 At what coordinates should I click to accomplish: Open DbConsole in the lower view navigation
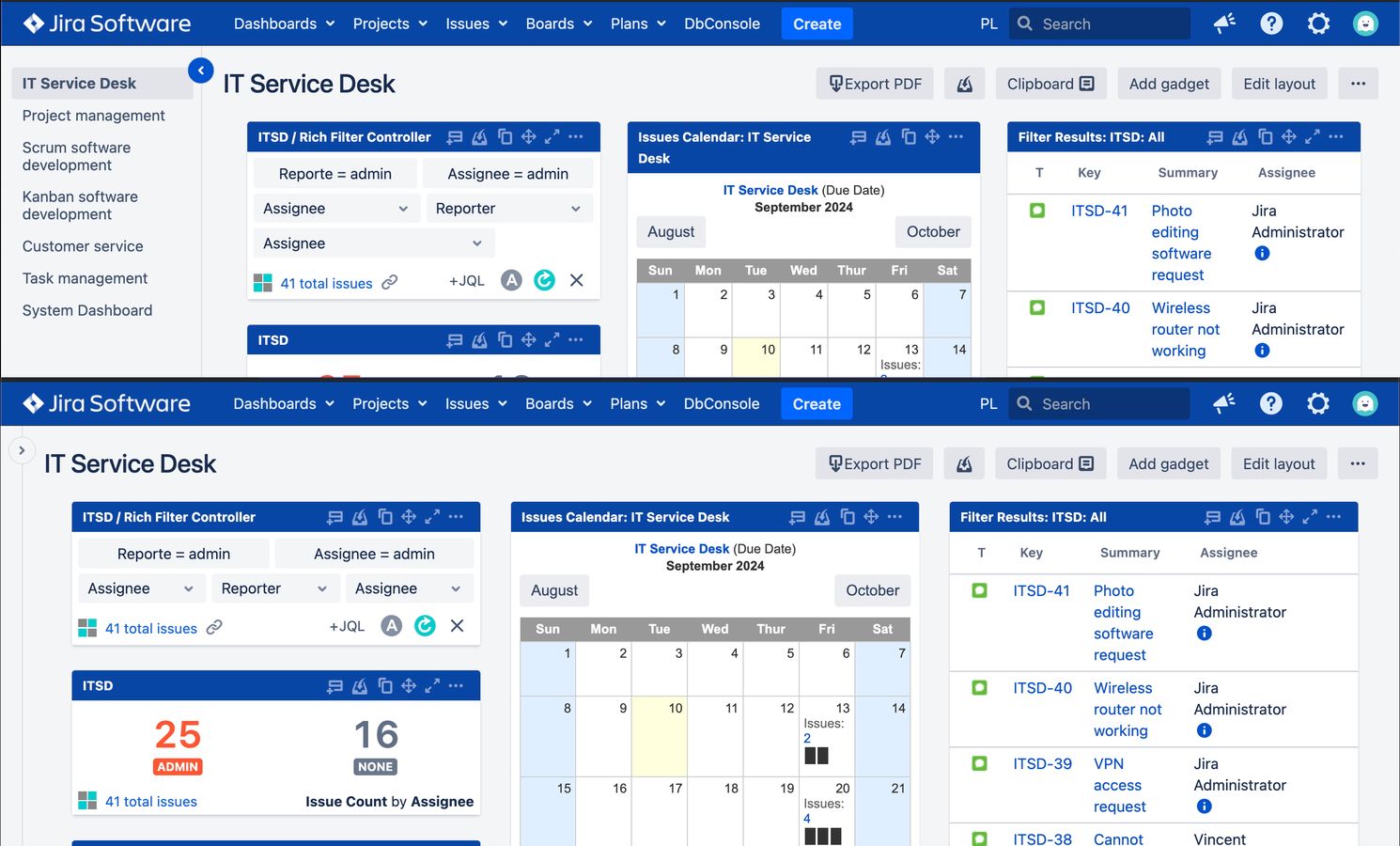(x=722, y=403)
